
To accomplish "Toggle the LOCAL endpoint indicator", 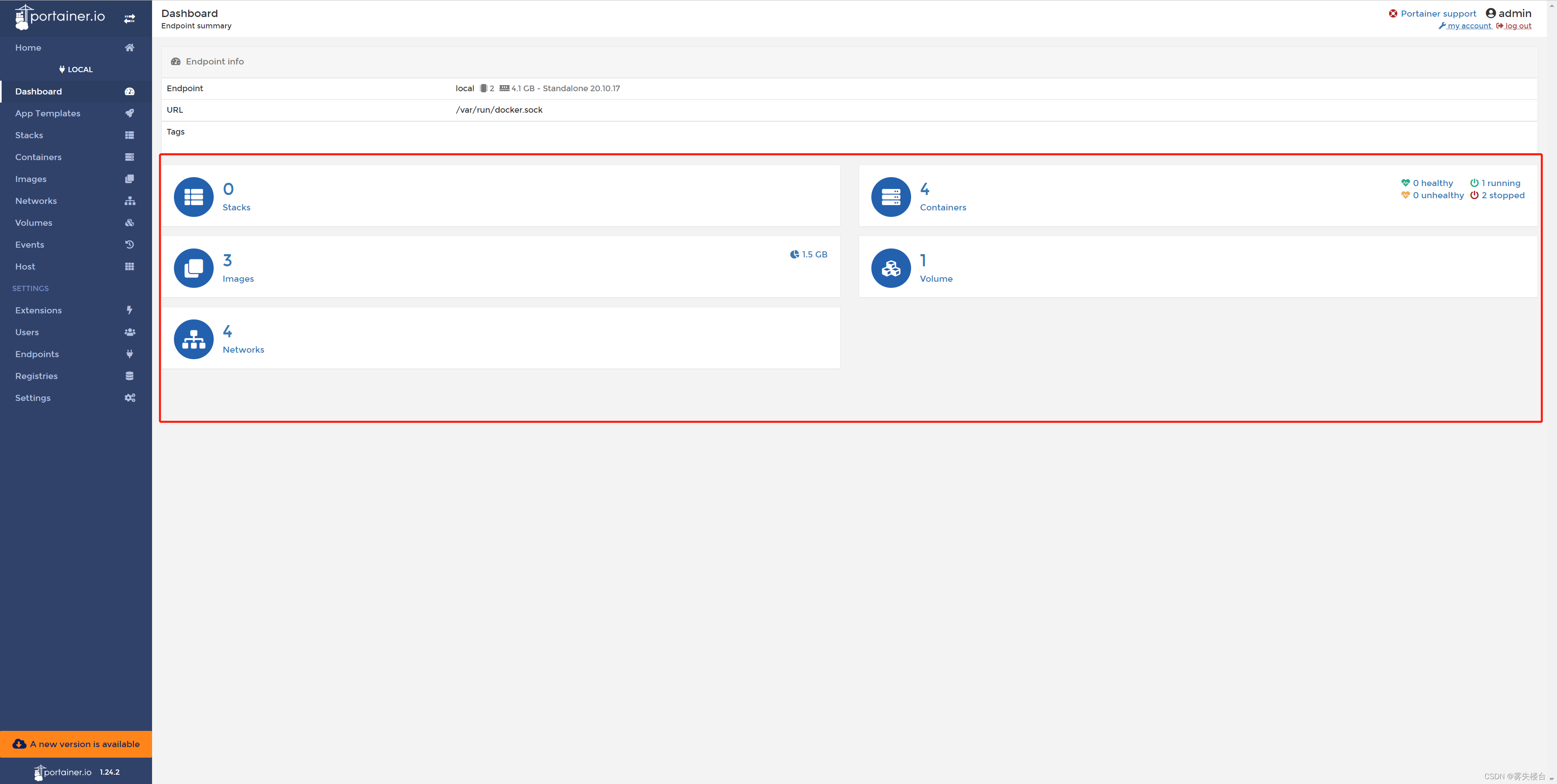I will tap(75, 69).
